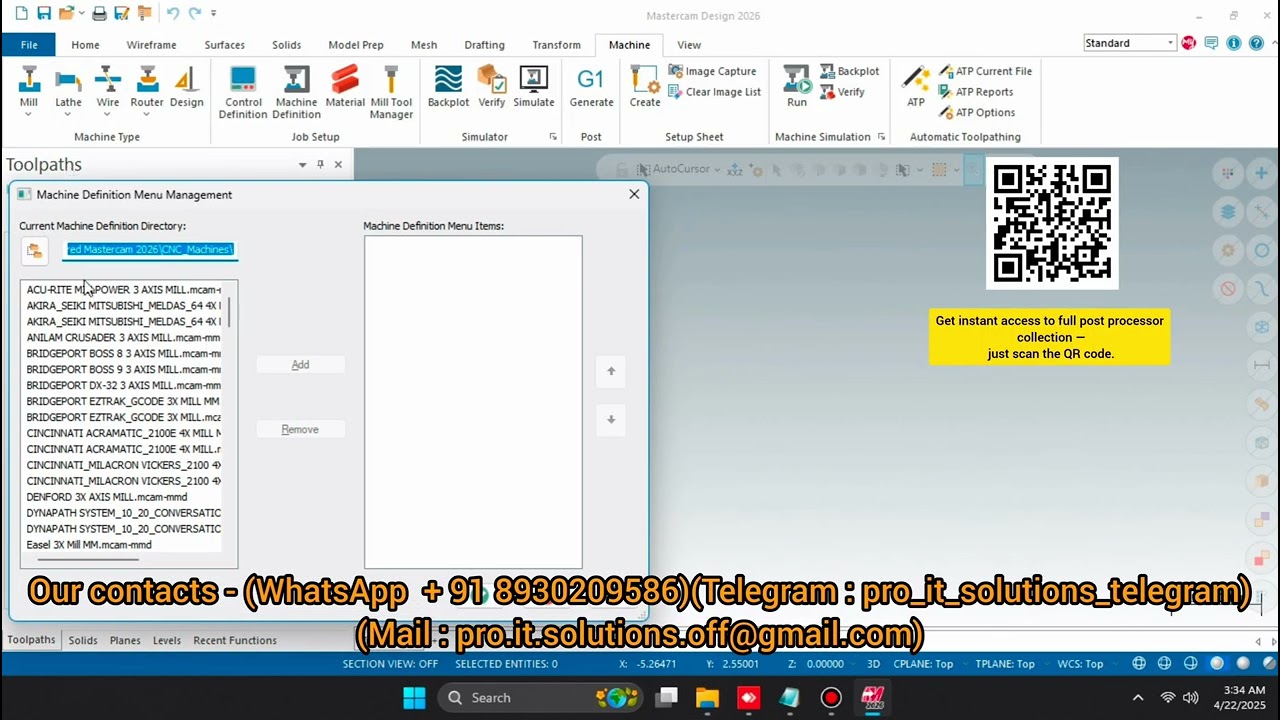The height and width of the screenshot is (720, 1280).
Task: Undo the last action
Action: click(172, 13)
